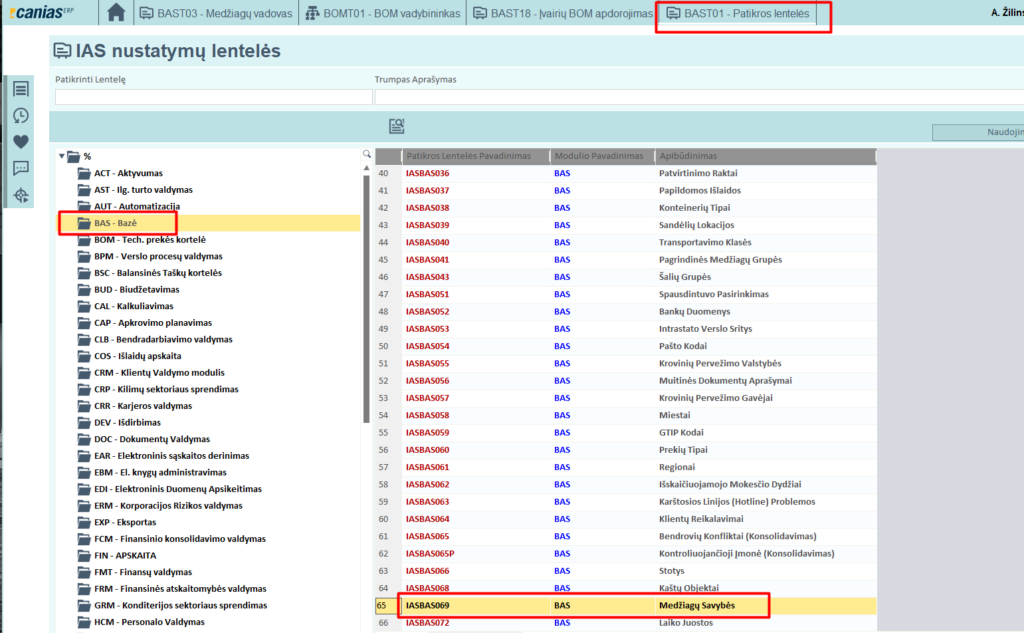Sort by Modulio Pavadinimas column header

[599, 156]
